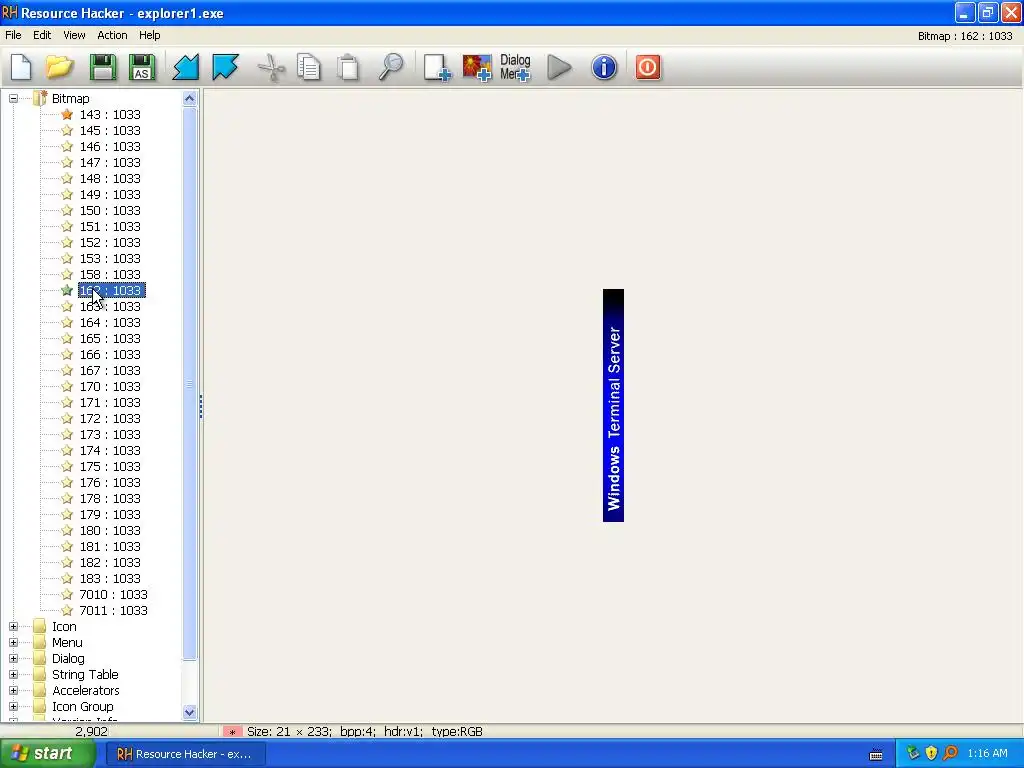
Task: Click the keyboard icon in the taskbar
Action: pyautogui.click(x=876, y=755)
